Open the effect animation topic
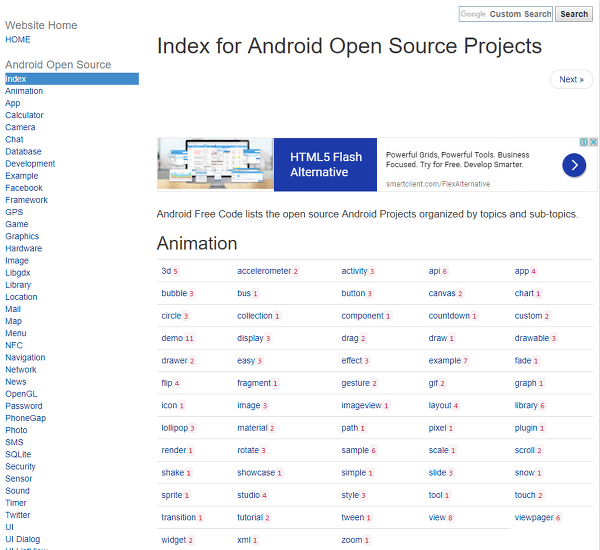 pyautogui.click(x=352, y=361)
